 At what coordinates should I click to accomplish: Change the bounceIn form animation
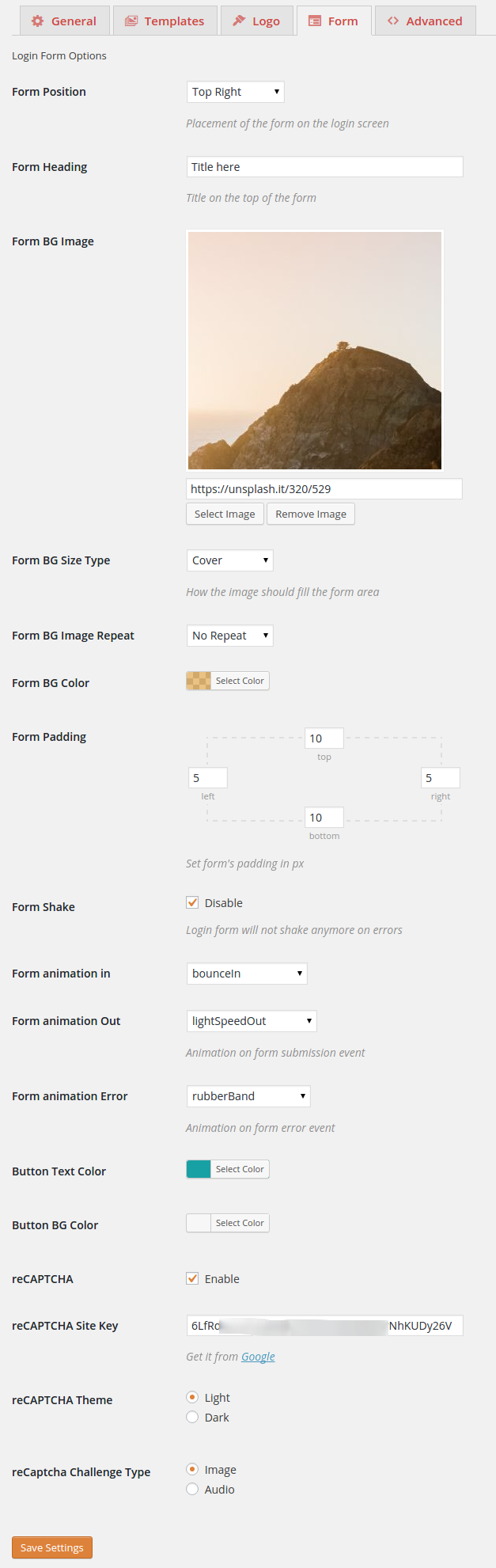[246, 973]
